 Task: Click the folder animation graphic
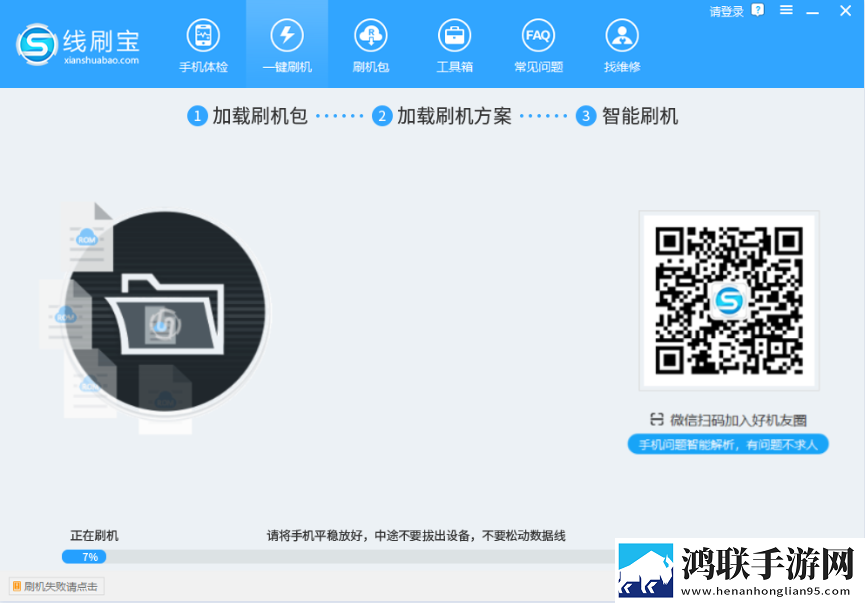[x=164, y=313]
